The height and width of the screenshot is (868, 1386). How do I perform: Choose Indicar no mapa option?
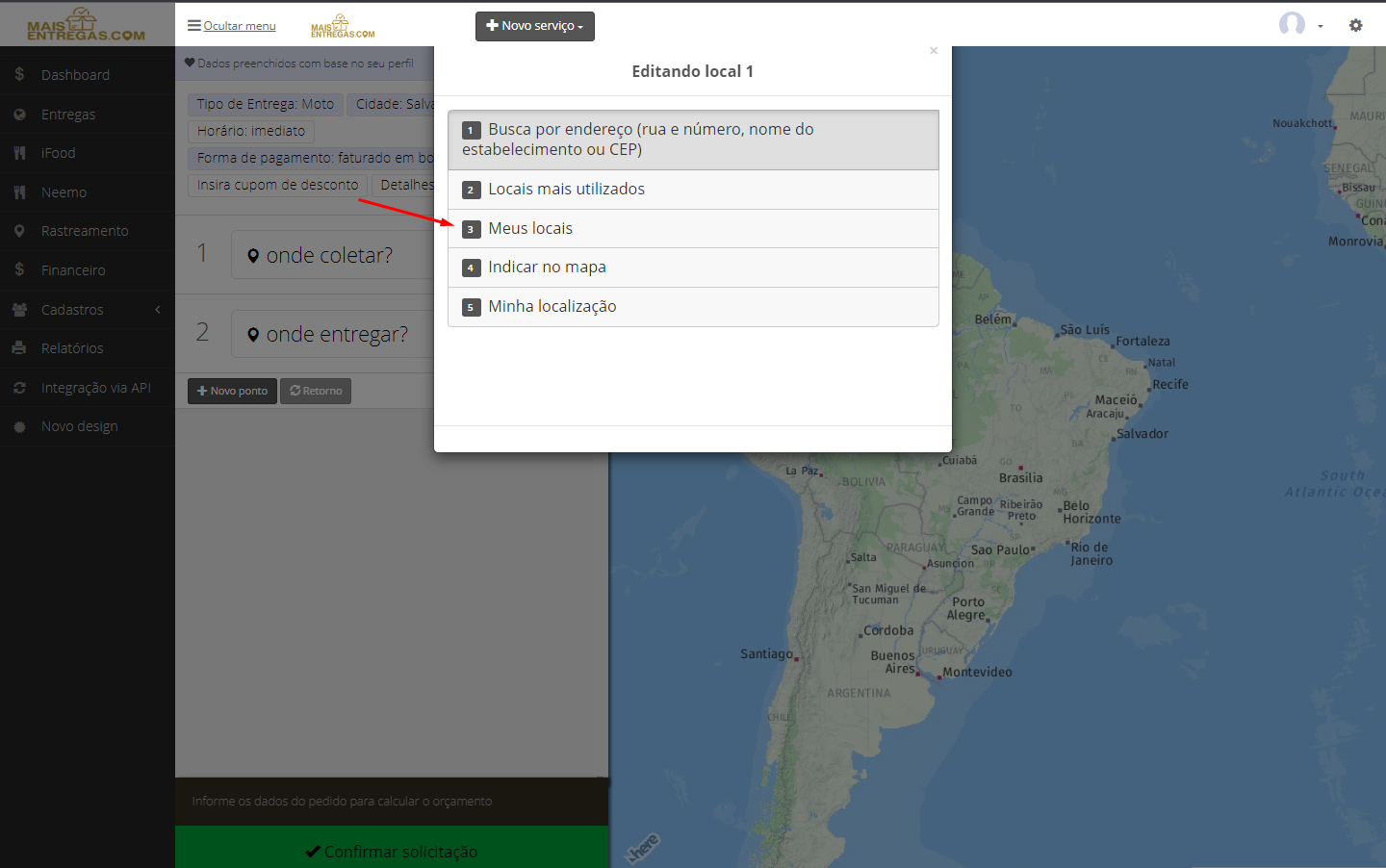click(x=693, y=268)
